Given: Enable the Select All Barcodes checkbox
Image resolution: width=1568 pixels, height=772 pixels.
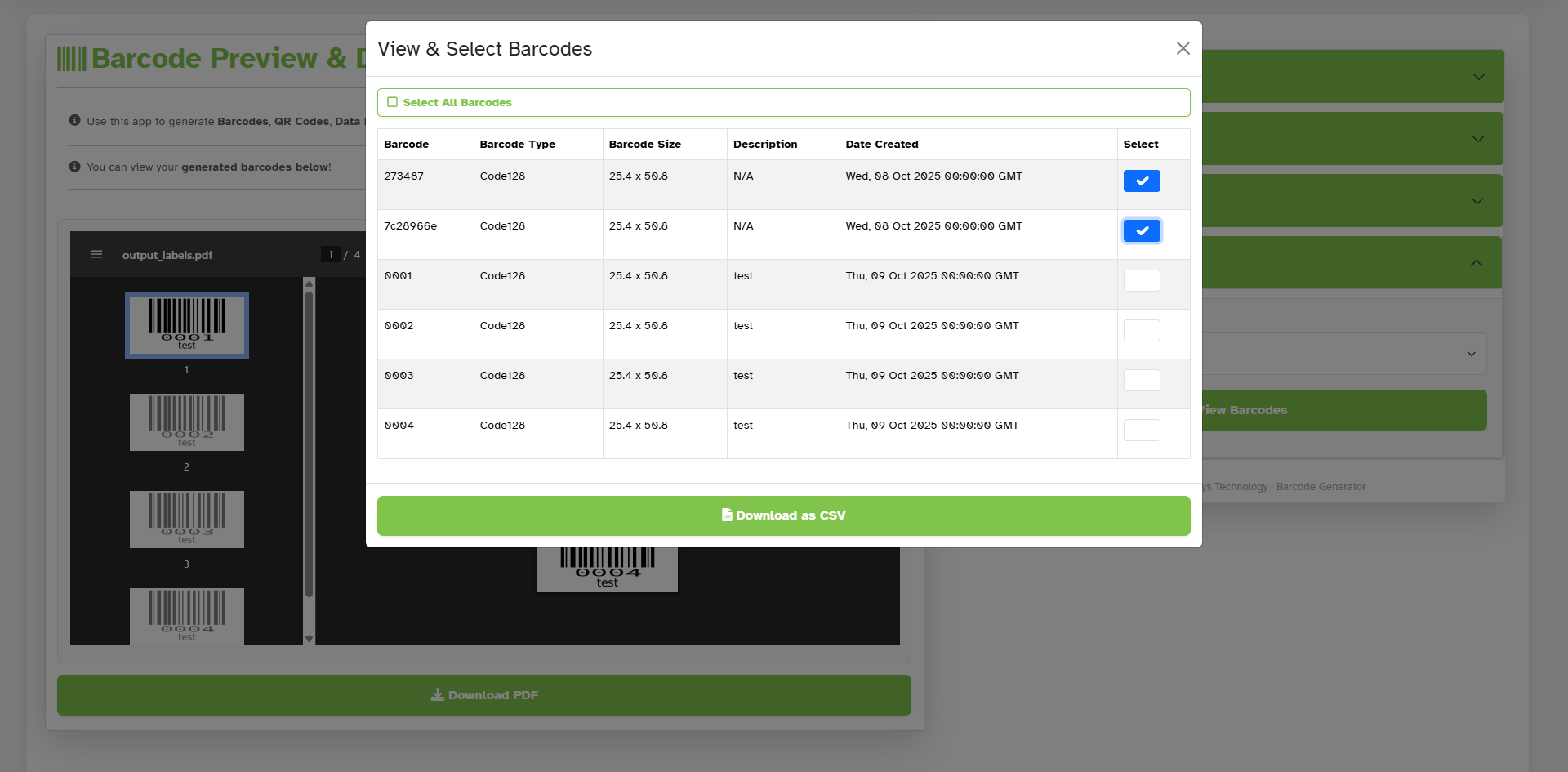Looking at the screenshot, I should 393,101.
